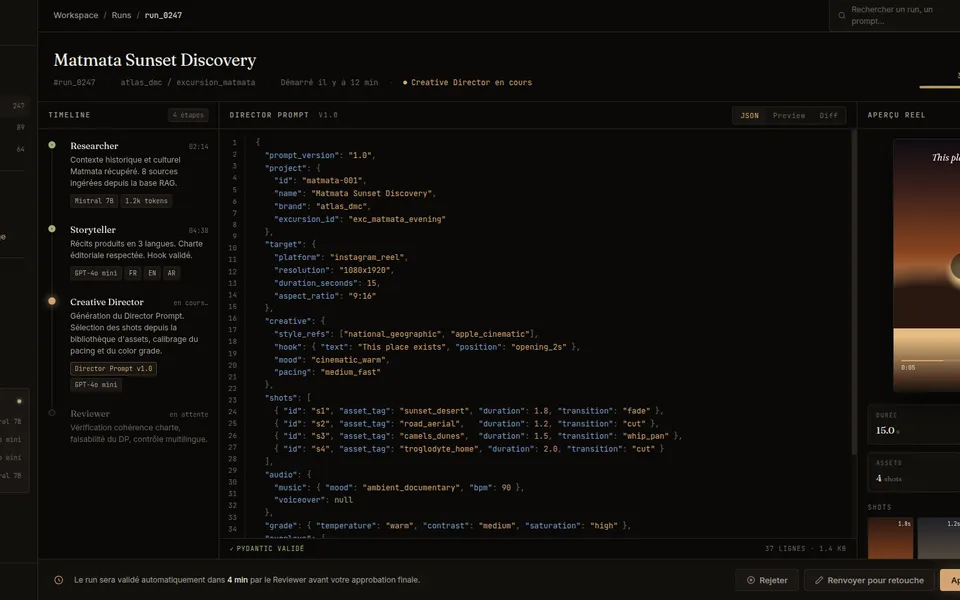The width and height of the screenshot is (960, 600).
Task: Click the "excursion_id" code line
Action: [x=359, y=219]
